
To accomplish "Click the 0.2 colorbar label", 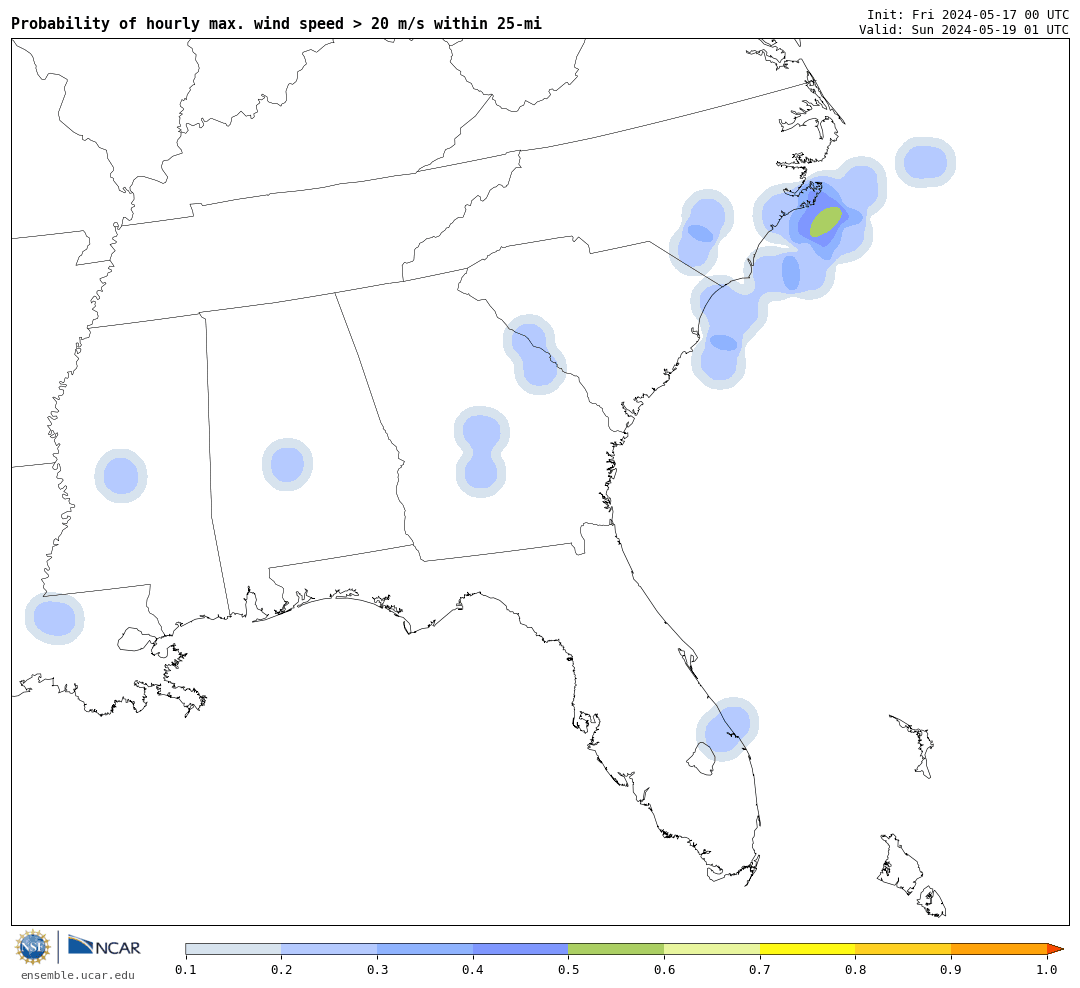I will coord(282,970).
